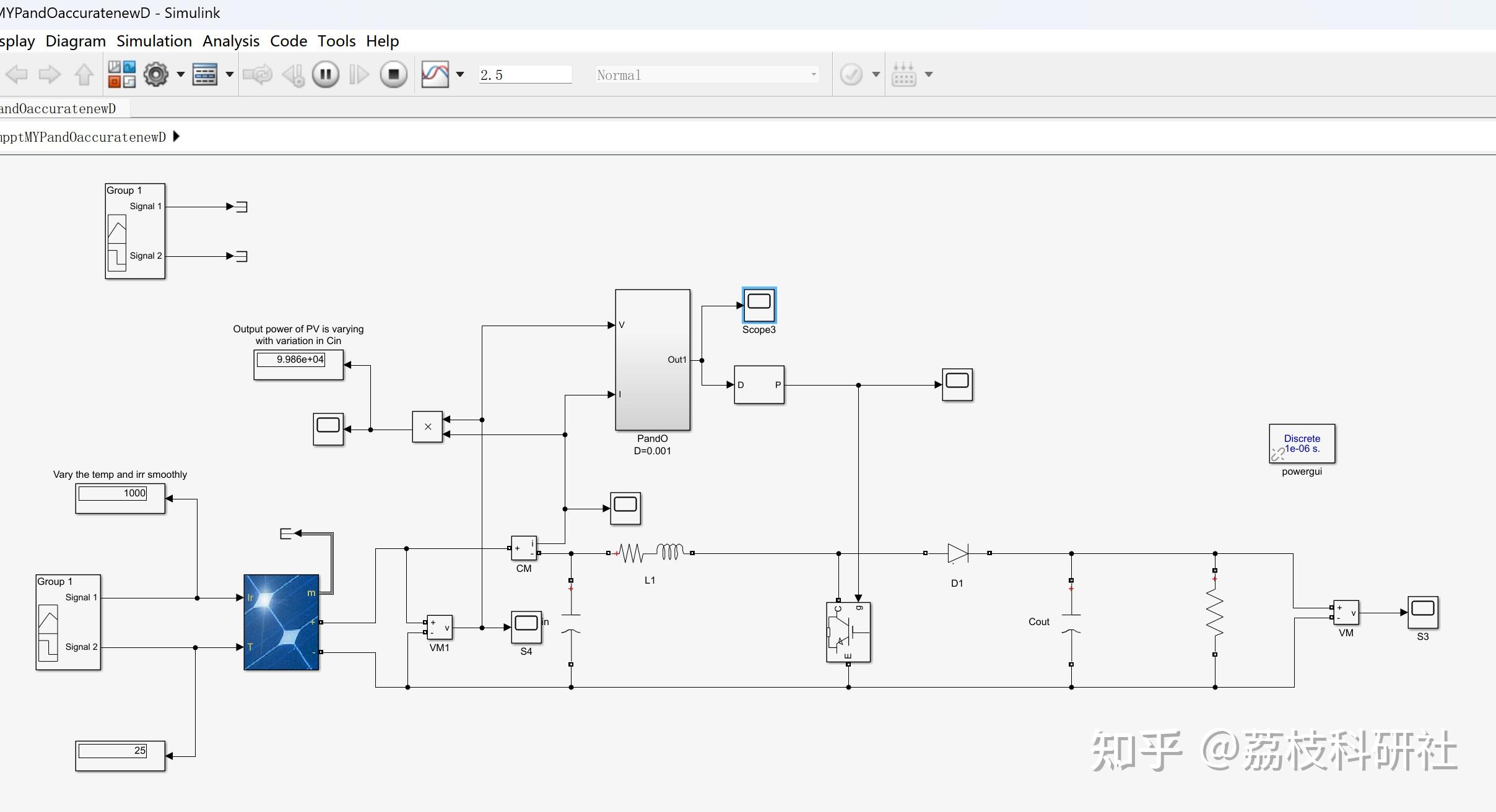Click the Library Browser icon in toolbar
This screenshot has height=812, width=1496.
(x=121, y=74)
